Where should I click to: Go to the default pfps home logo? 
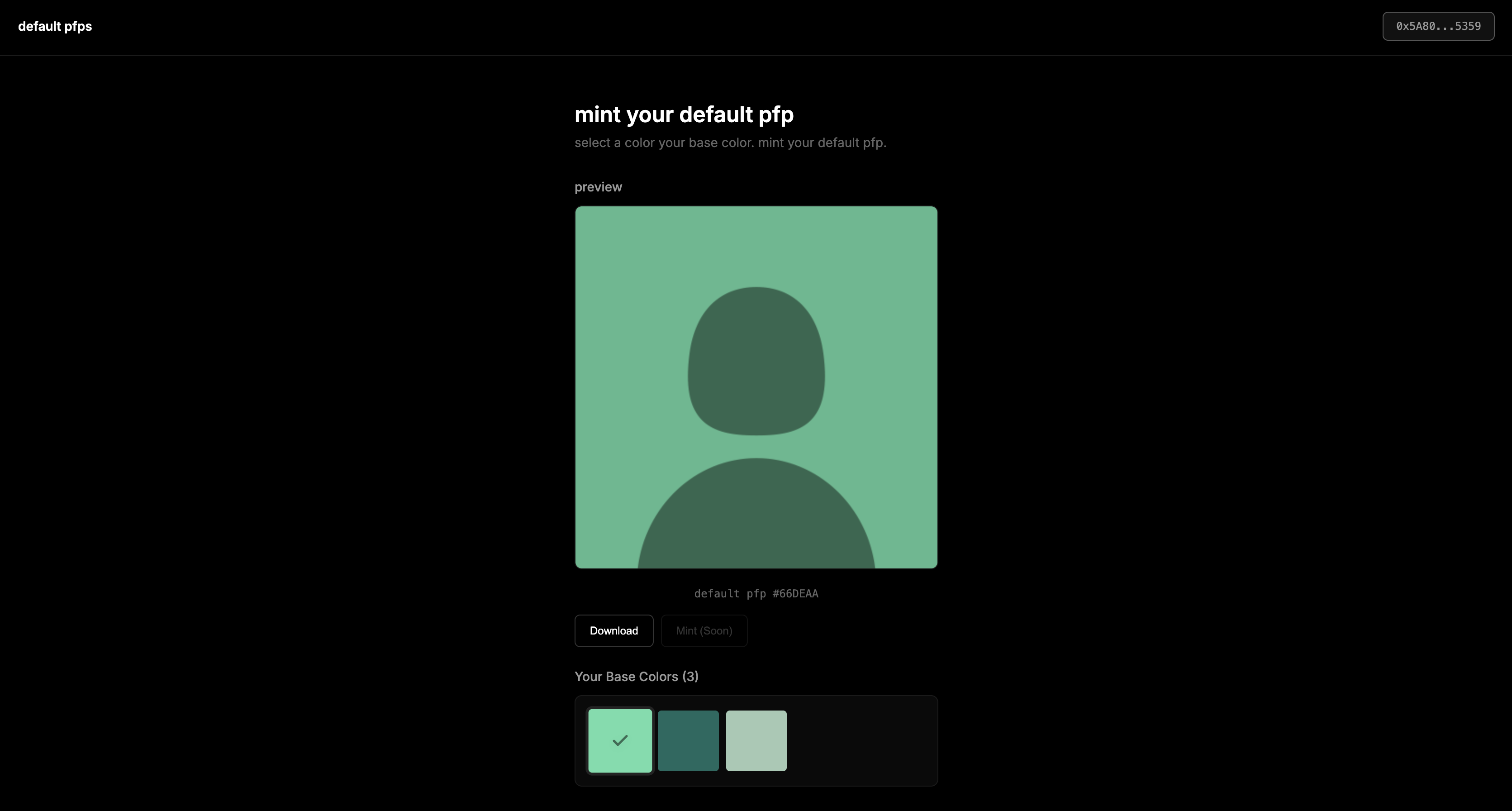[x=55, y=26]
